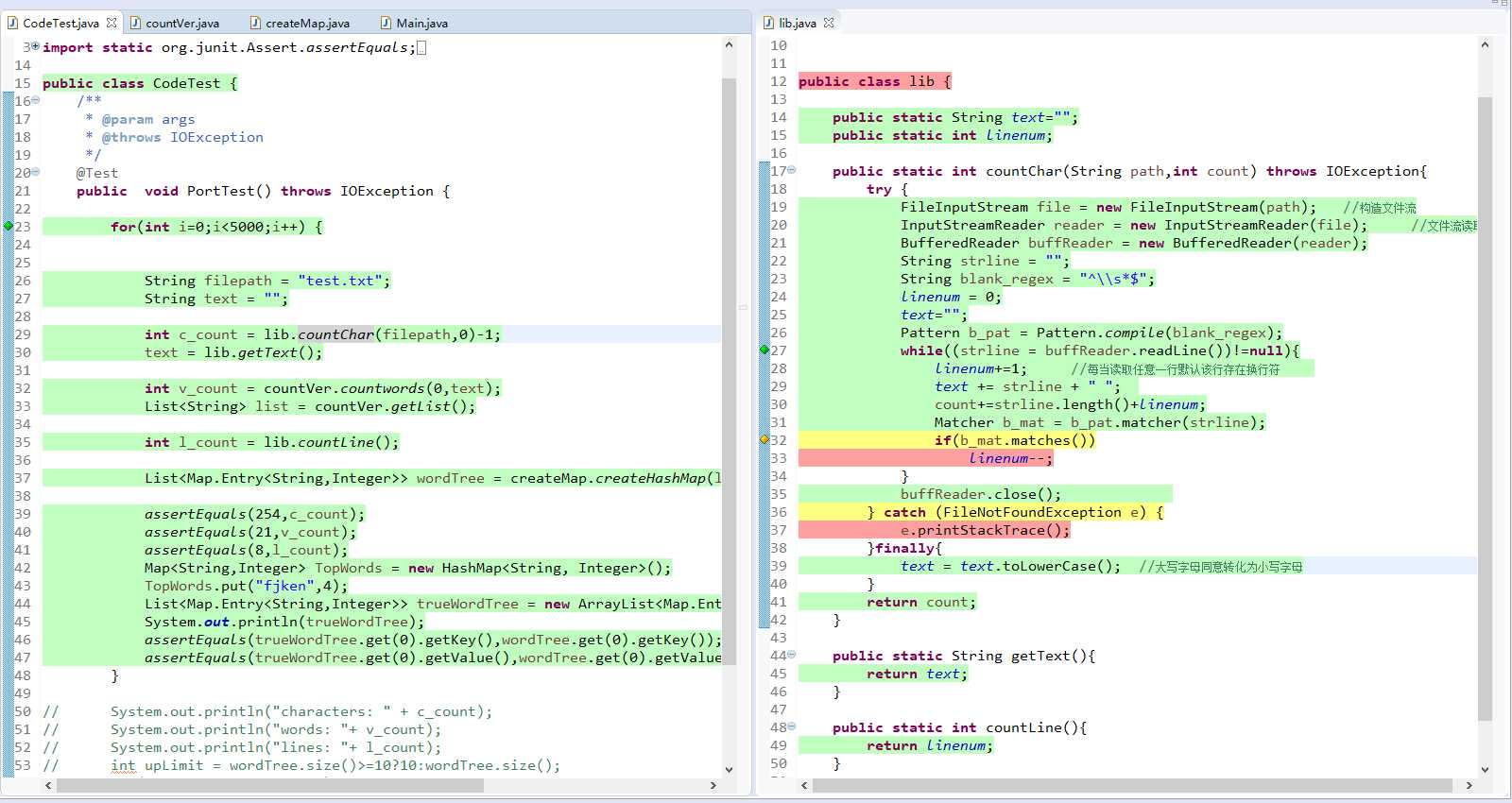Click the Java file icon on createMap.java tab

coord(255,23)
